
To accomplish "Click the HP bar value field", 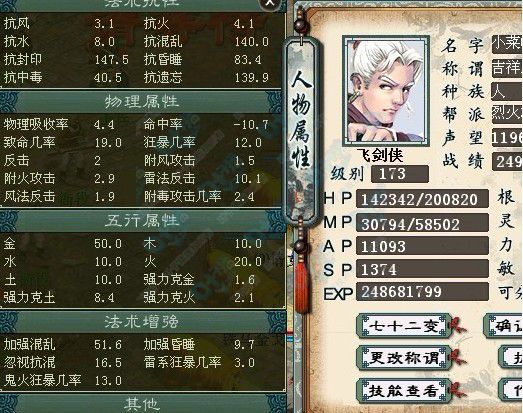I will 422,199.
